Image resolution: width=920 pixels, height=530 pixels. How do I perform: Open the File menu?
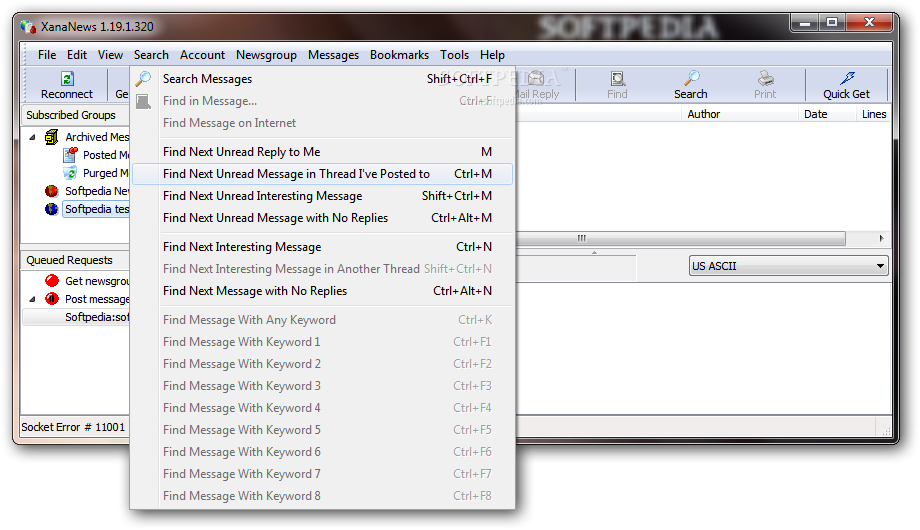pos(47,55)
